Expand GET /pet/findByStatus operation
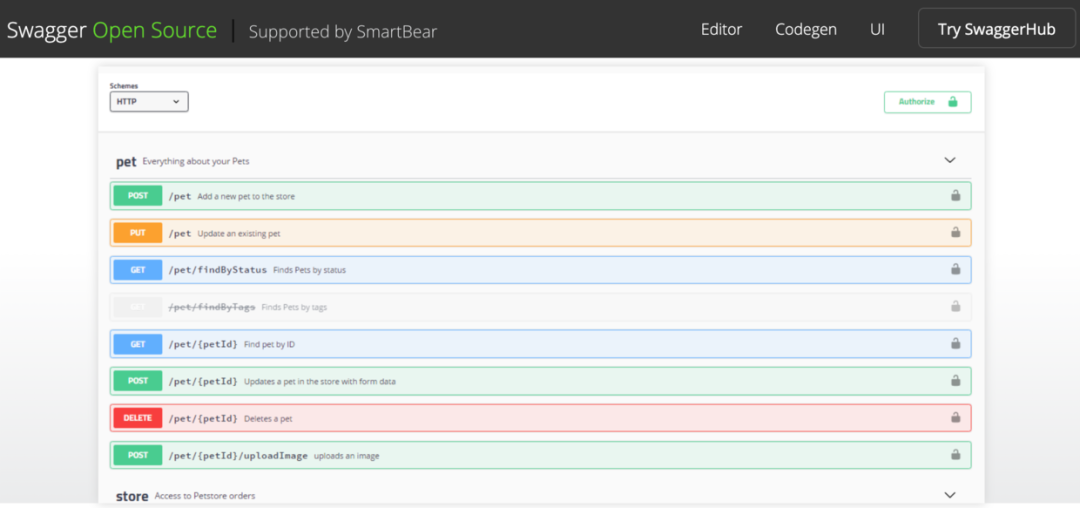Viewport: 1080px width, 508px height. [541, 270]
